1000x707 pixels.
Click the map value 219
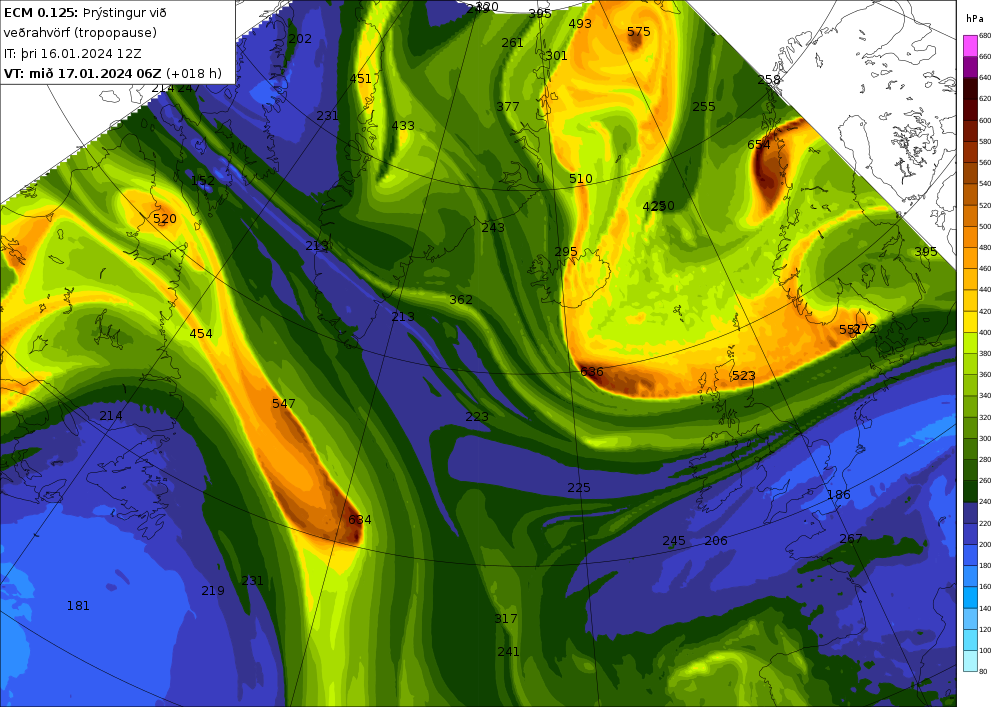(x=213, y=590)
